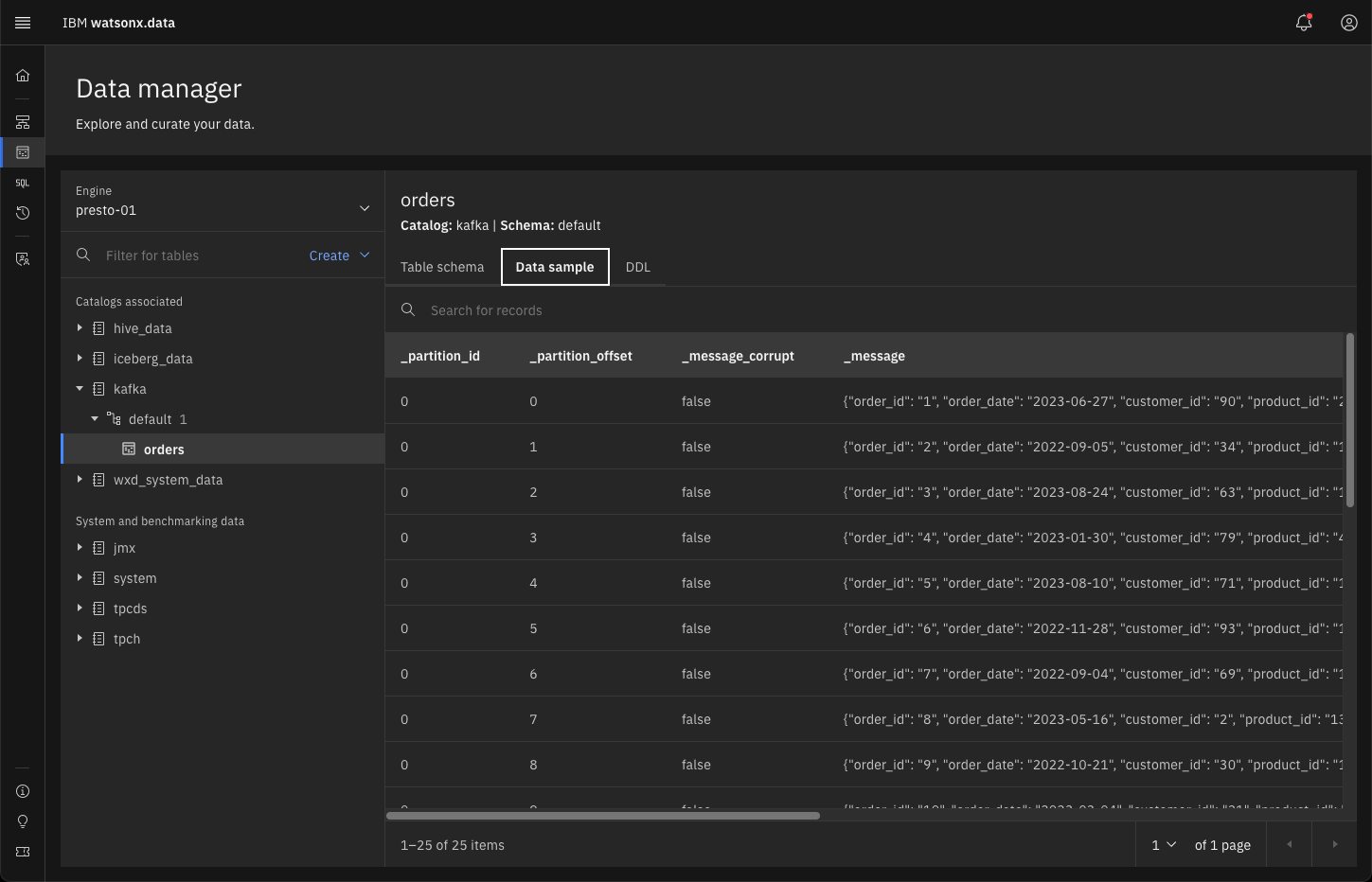Screen dimensions: 1372x882
Task: Expand the iceberg_data catalog
Action: tap(80, 358)
